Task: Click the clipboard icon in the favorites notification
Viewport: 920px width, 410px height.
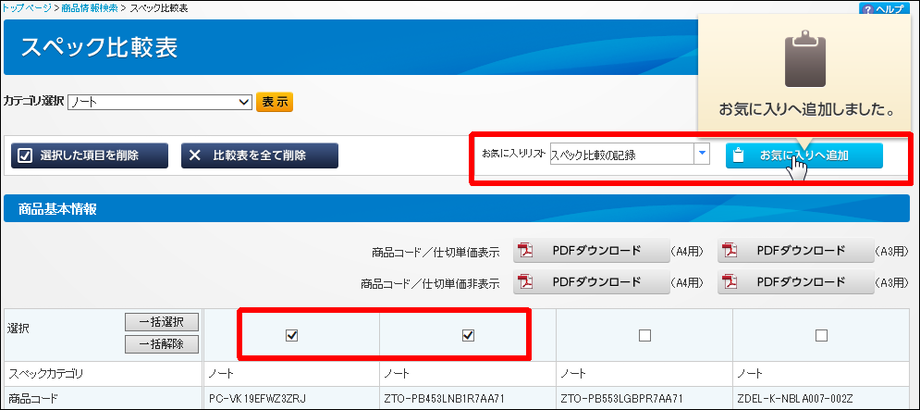Action: click(x=805, y=58)
